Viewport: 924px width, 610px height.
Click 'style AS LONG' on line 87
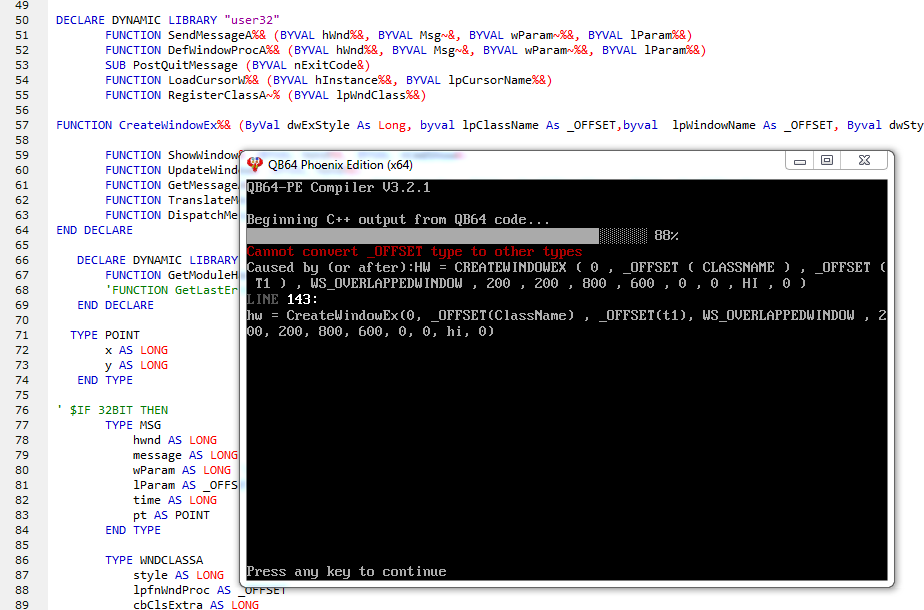tap(179, 575)
